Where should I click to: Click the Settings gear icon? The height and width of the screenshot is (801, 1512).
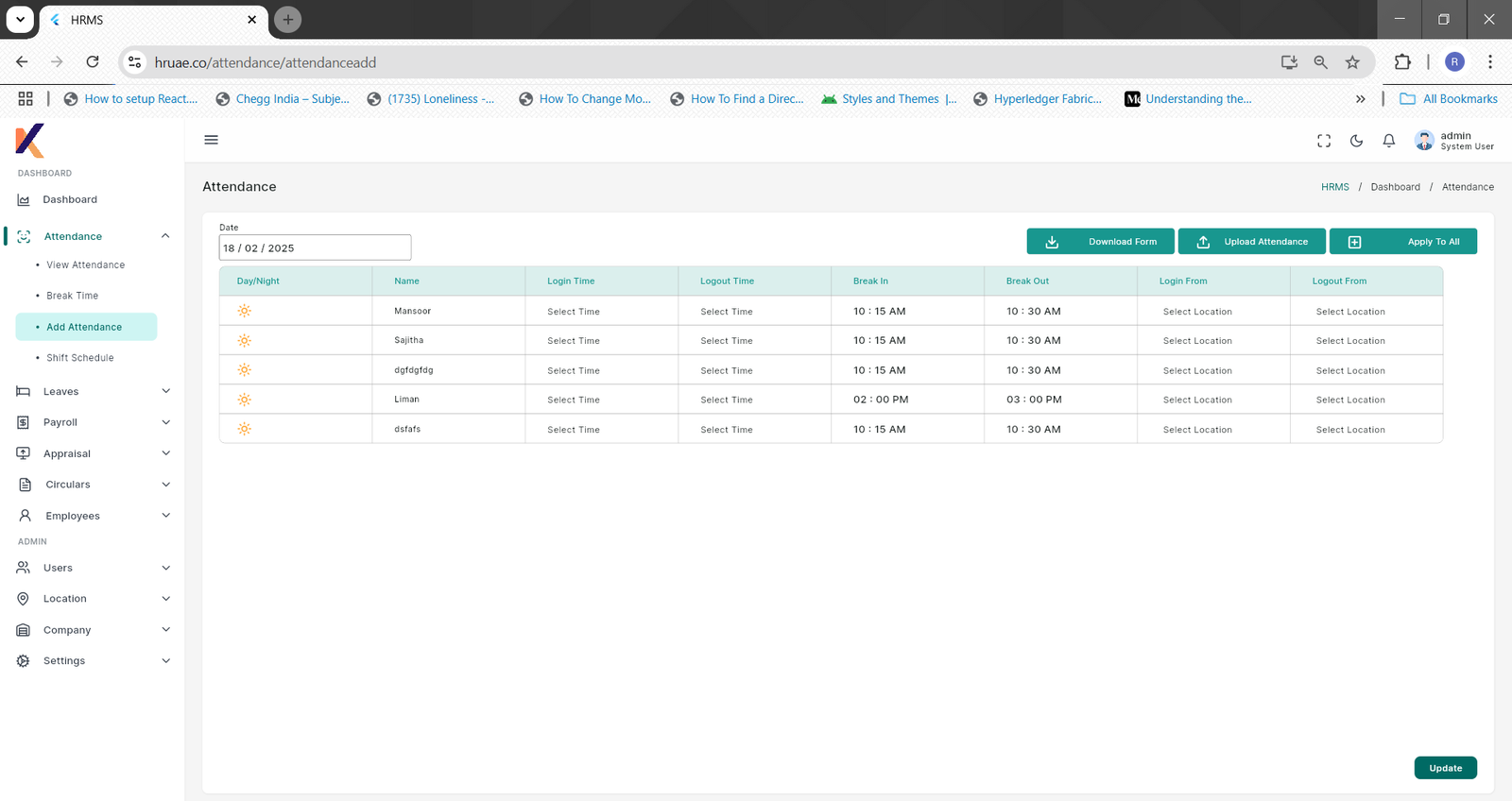[24, 661]
